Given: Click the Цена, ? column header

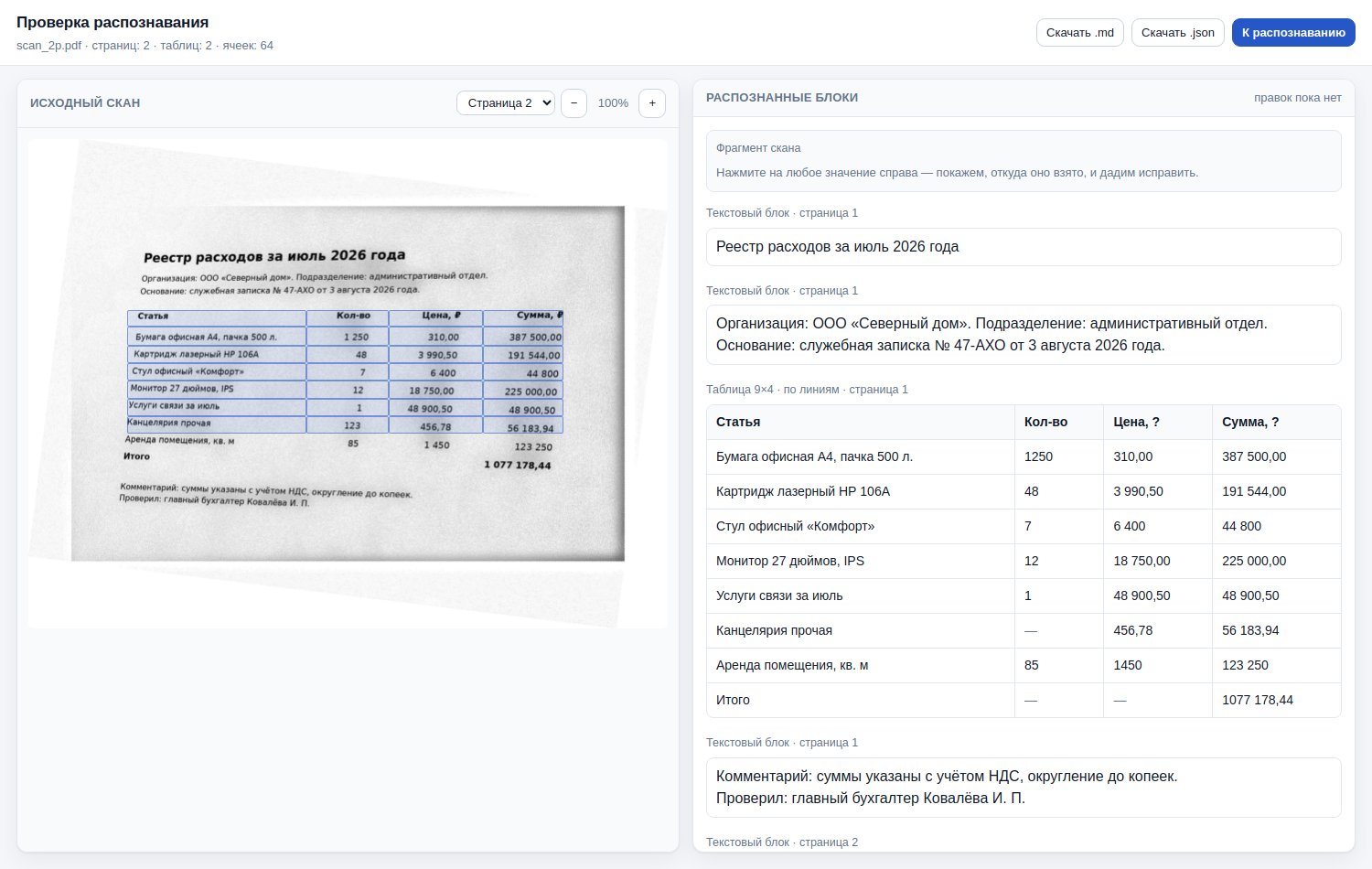Looking at the screenshot, I should (1157, 422).
